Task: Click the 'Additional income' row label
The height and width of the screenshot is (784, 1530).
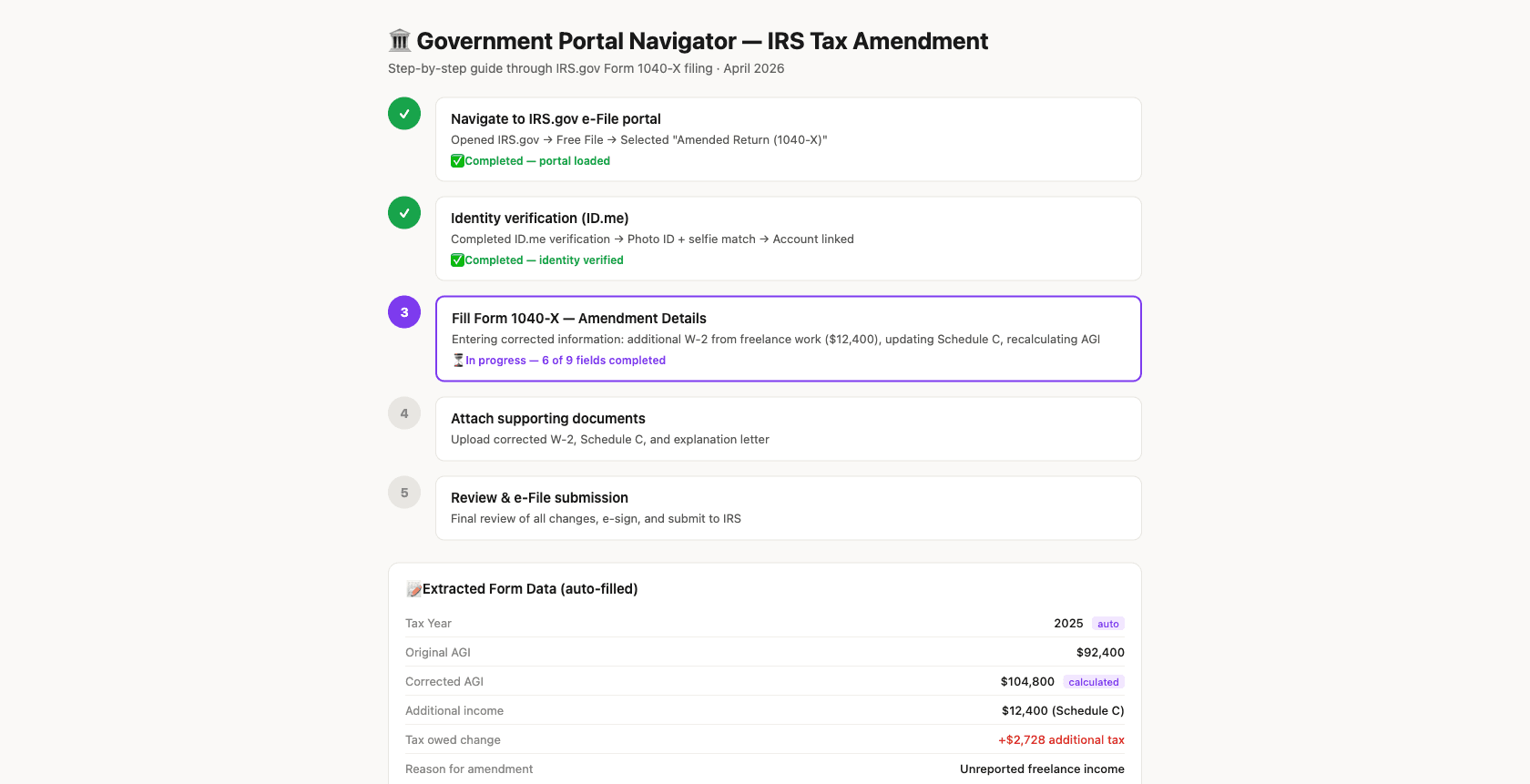Action: [454, 711]
